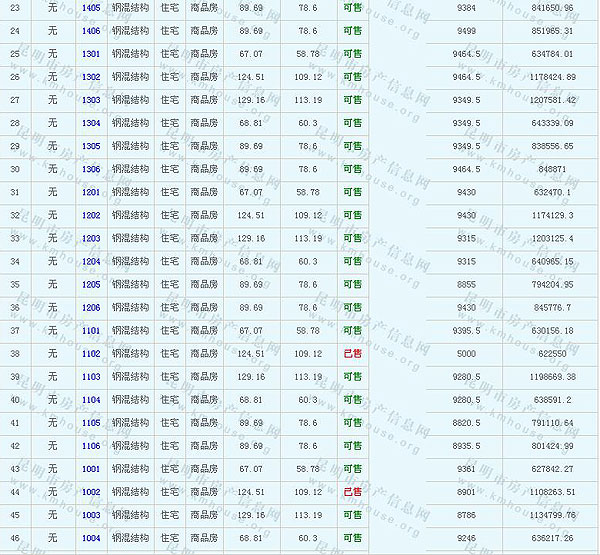
Task: Open room 1101 link
Action: tap(90, 330)
